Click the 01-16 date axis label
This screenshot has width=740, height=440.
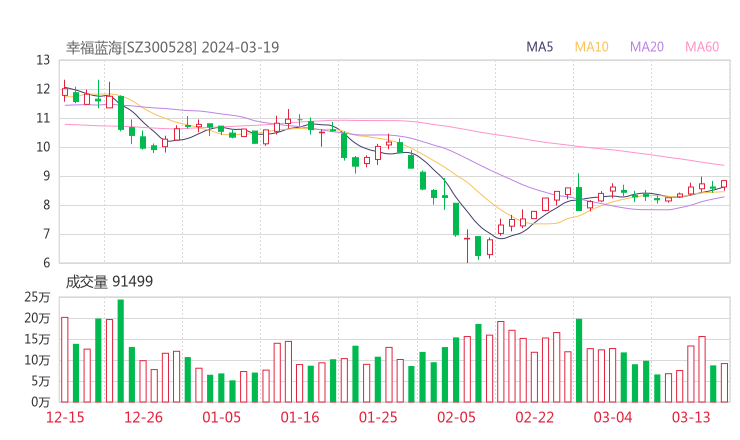coord(300,417)
